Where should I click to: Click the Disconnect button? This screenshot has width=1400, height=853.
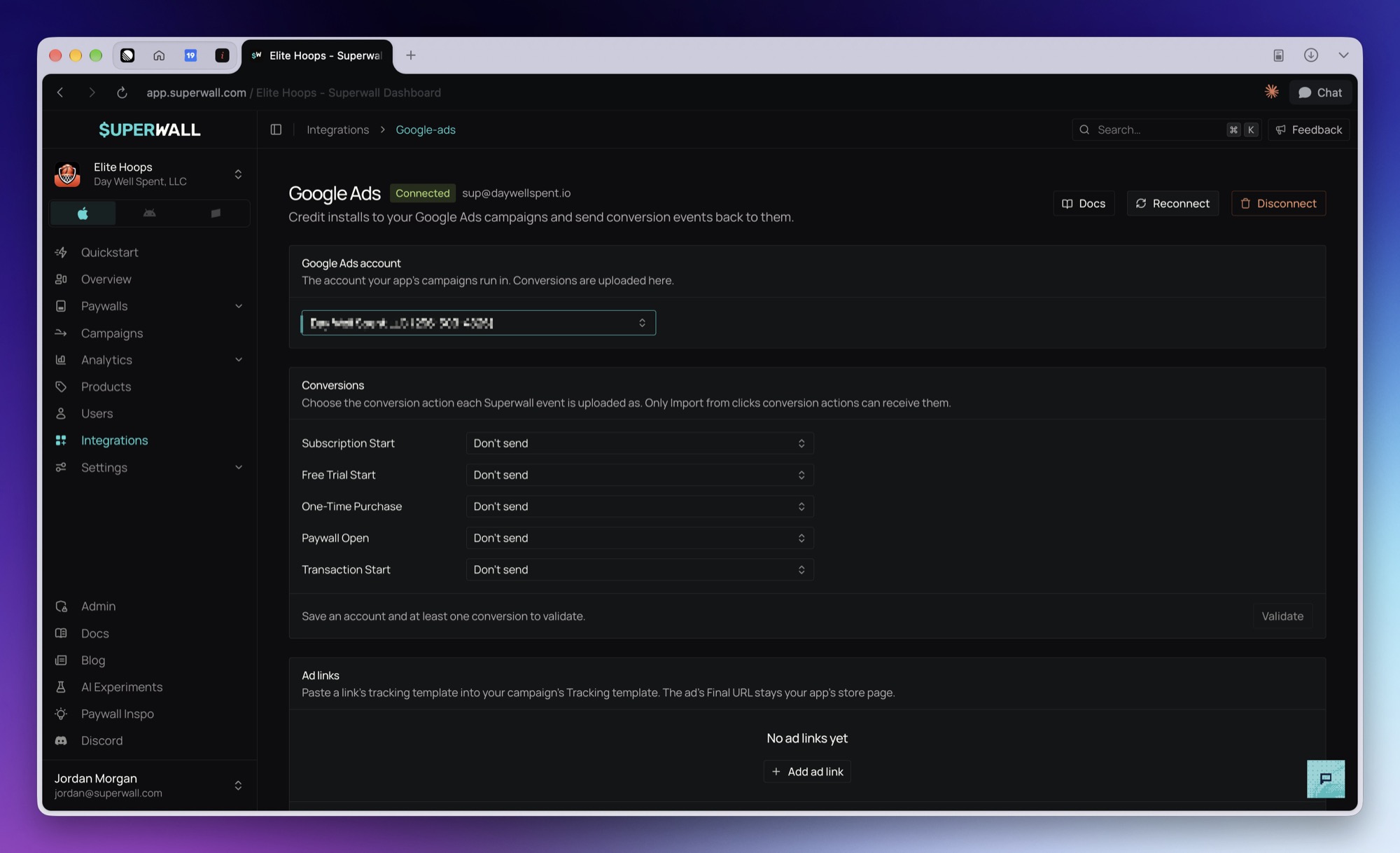tap(1278, 203)
